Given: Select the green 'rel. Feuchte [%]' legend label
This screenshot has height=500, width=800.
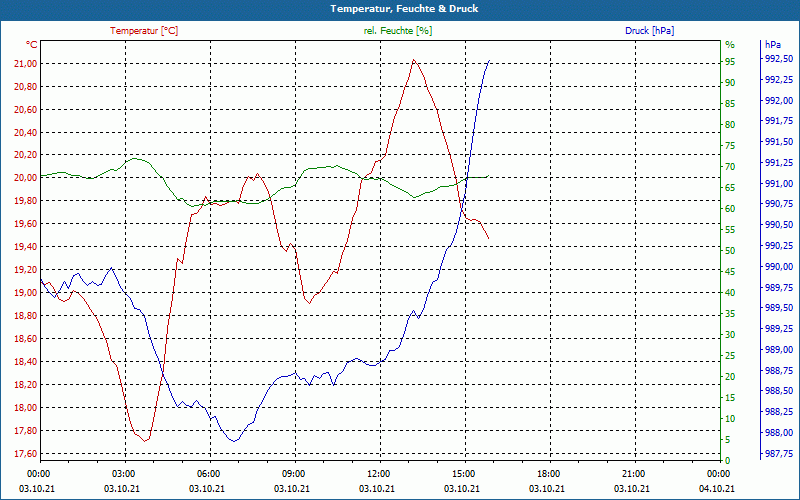Looking at the screenshot, I should pos(398,31).
